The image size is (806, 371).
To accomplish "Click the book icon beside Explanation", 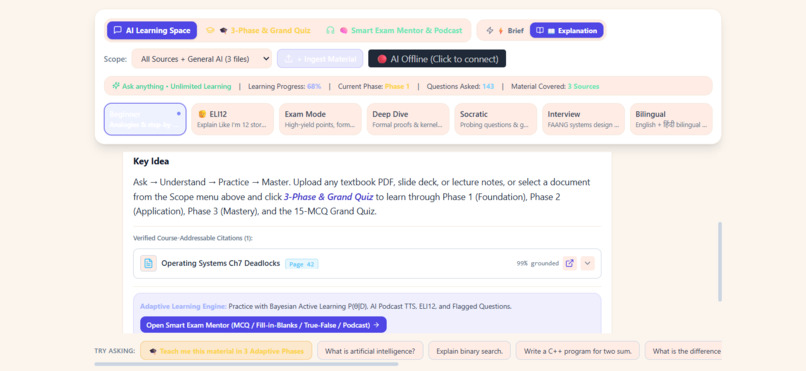I will tap(540, 31).
